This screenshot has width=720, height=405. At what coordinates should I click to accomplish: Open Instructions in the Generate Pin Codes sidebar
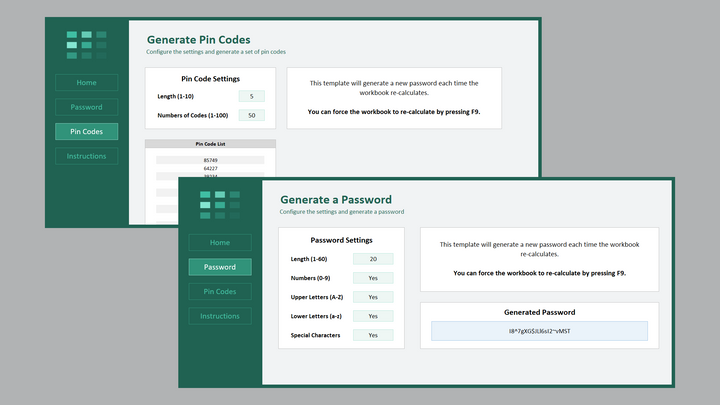point(86,156)
